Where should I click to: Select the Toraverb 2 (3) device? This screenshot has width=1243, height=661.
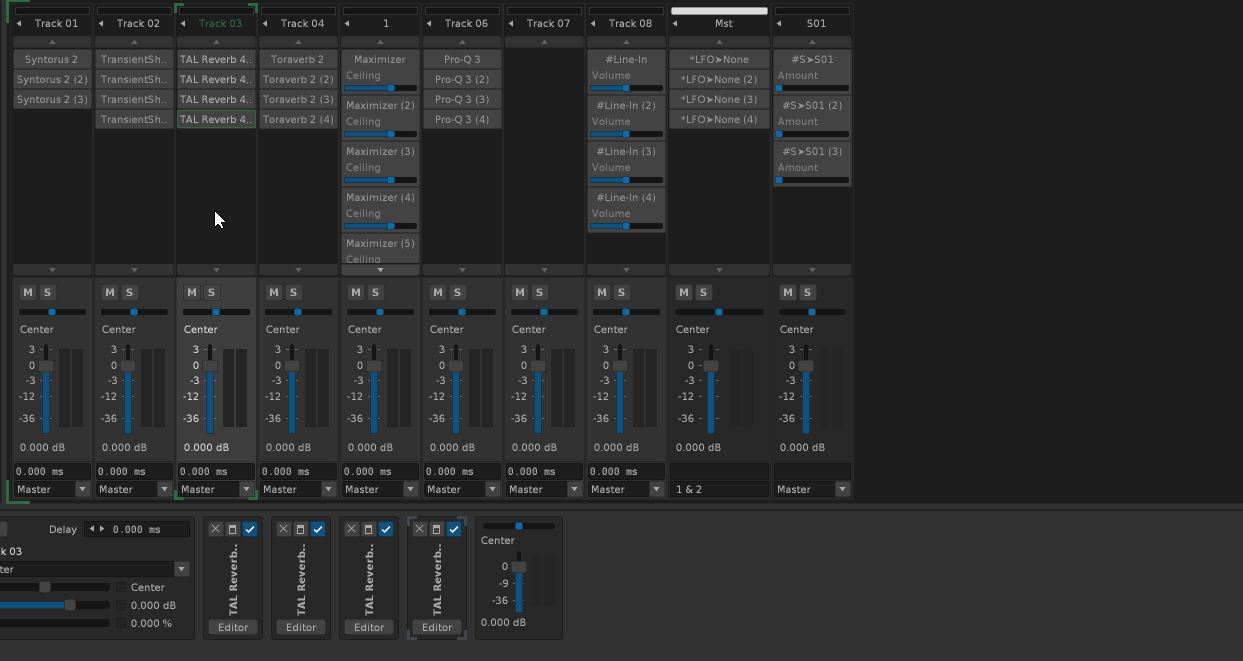tap(298, 99)
